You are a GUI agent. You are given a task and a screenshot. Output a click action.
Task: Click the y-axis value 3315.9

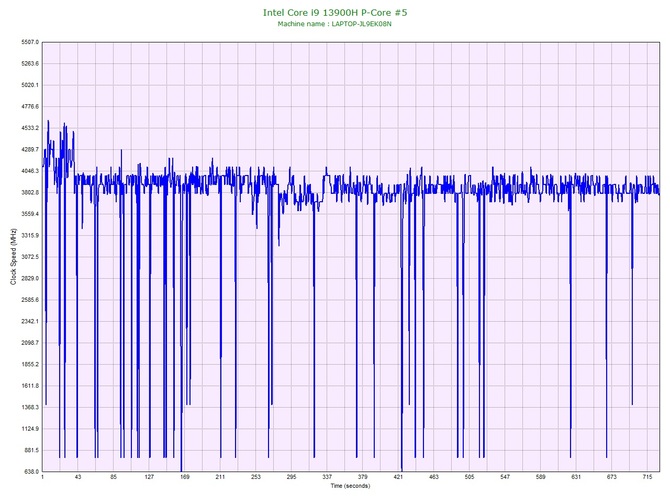pos(30,235)
